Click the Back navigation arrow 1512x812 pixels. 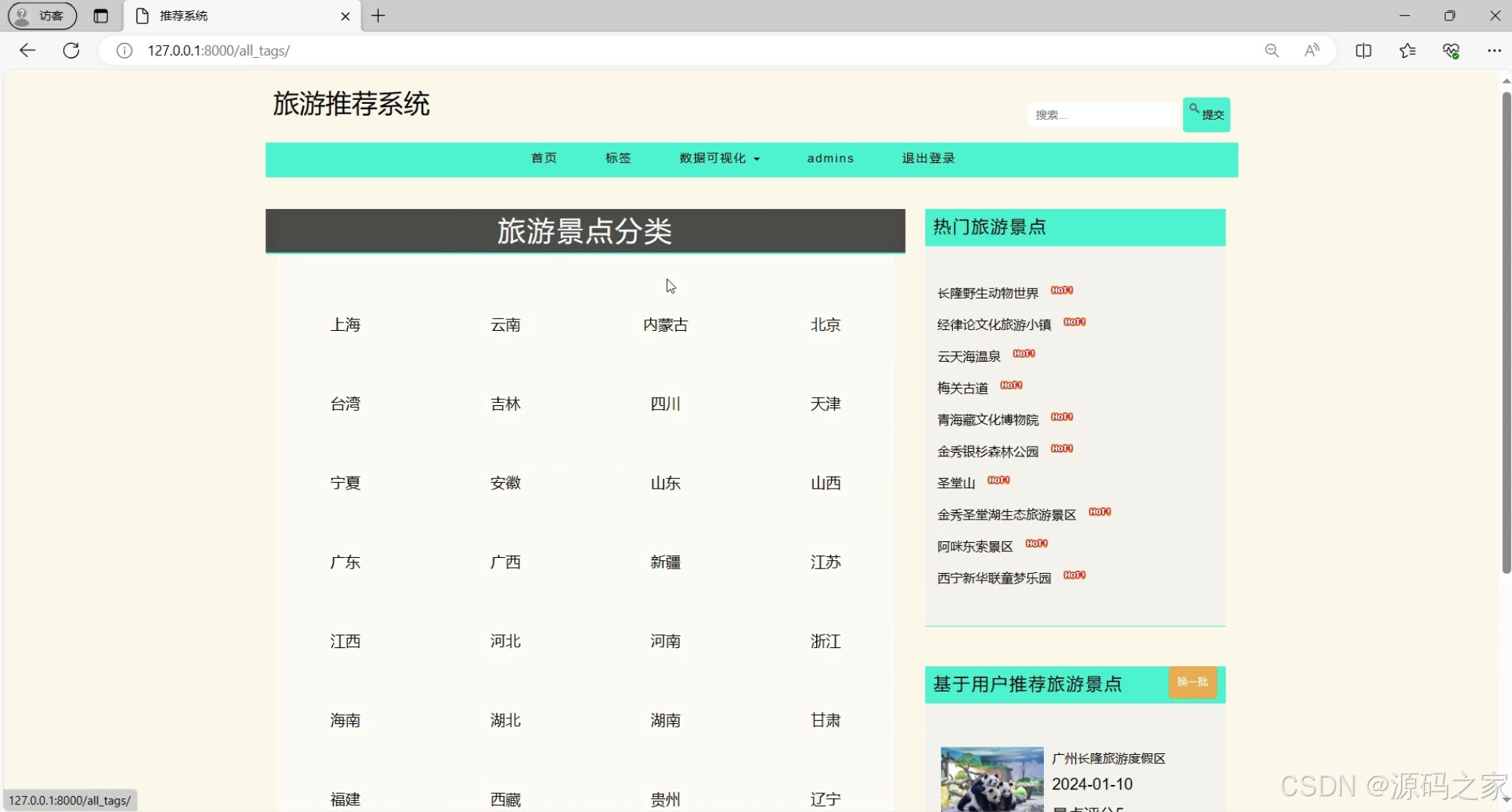coord(27,50)
